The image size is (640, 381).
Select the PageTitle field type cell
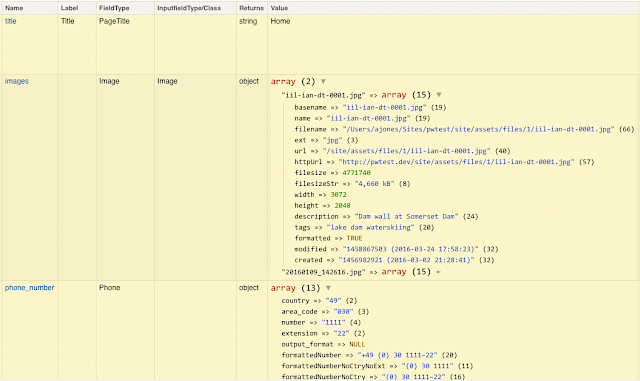click(114, 21)
